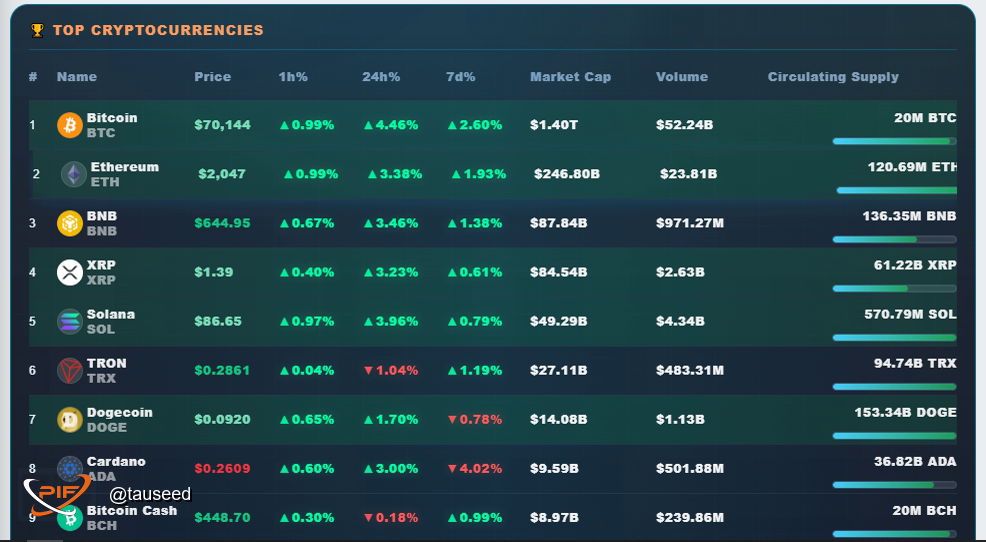Click the XRP coin logo
This screenshot has height=542, width=986.
click(x=70, y=272)
